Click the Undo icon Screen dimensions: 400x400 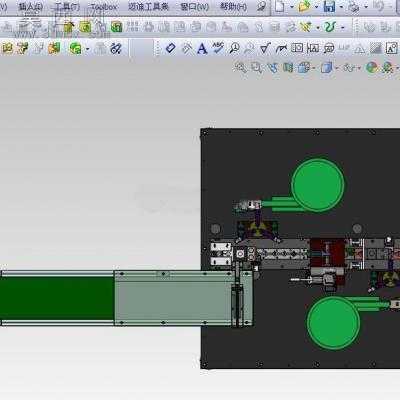point(379,6)
